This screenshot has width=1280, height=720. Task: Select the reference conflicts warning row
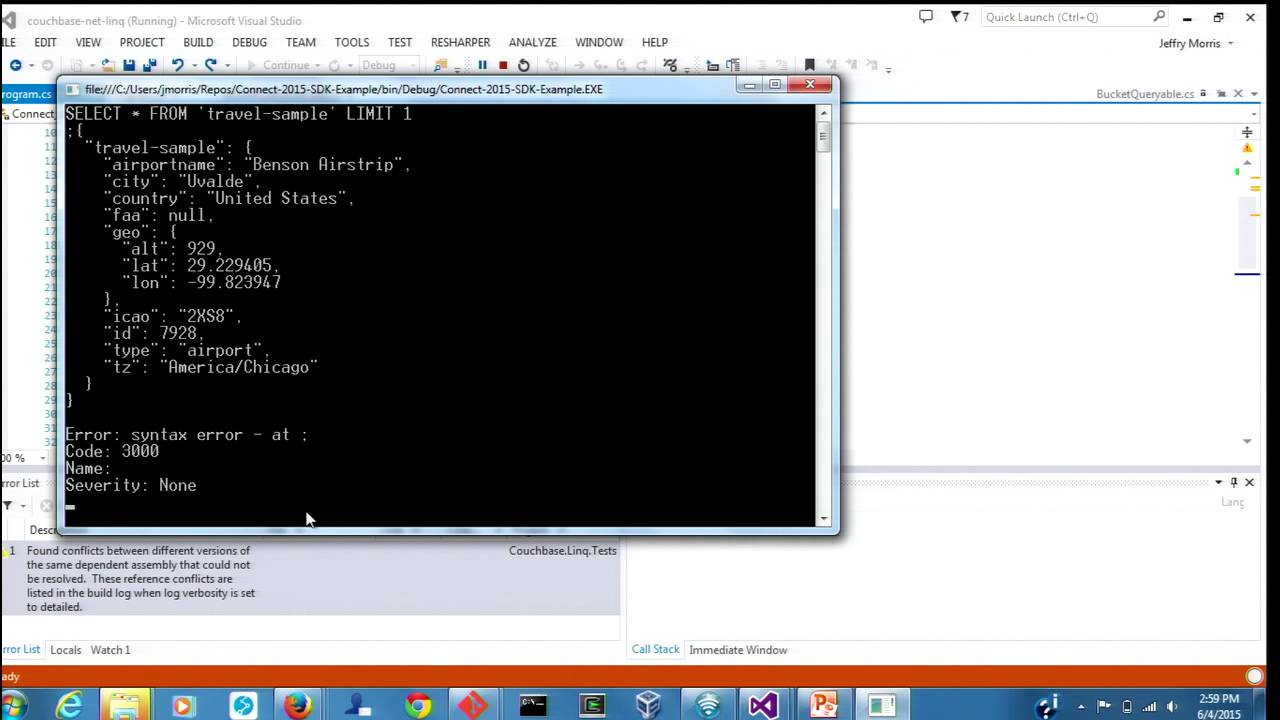click(x=310, y=578)
